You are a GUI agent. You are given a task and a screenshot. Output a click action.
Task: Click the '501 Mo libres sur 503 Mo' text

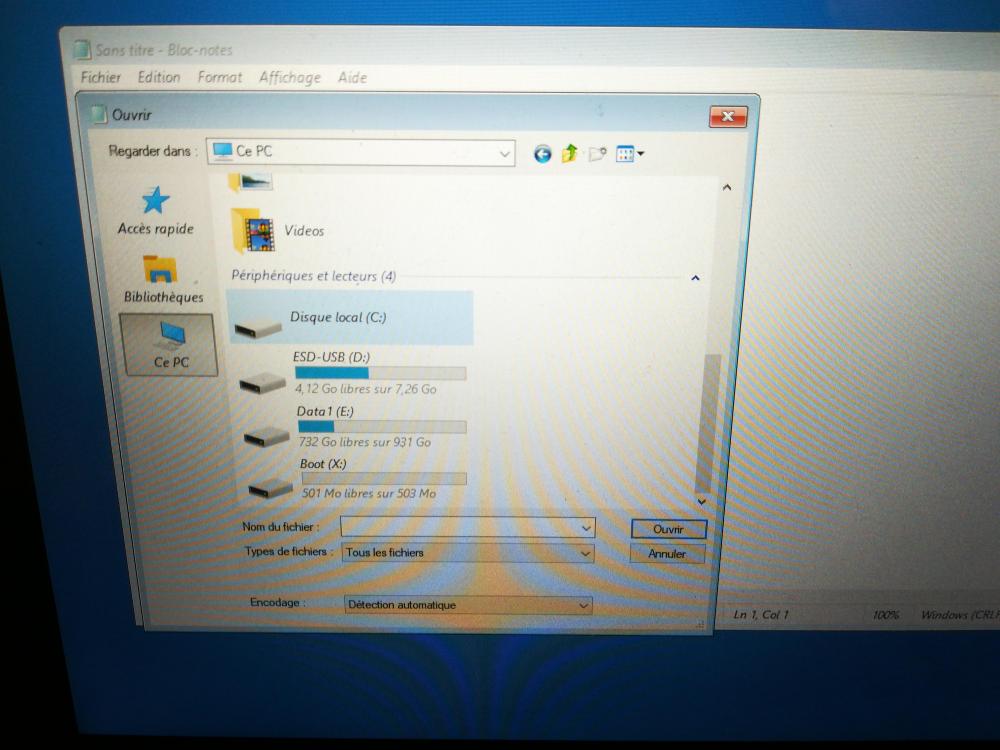pos(369,493)
